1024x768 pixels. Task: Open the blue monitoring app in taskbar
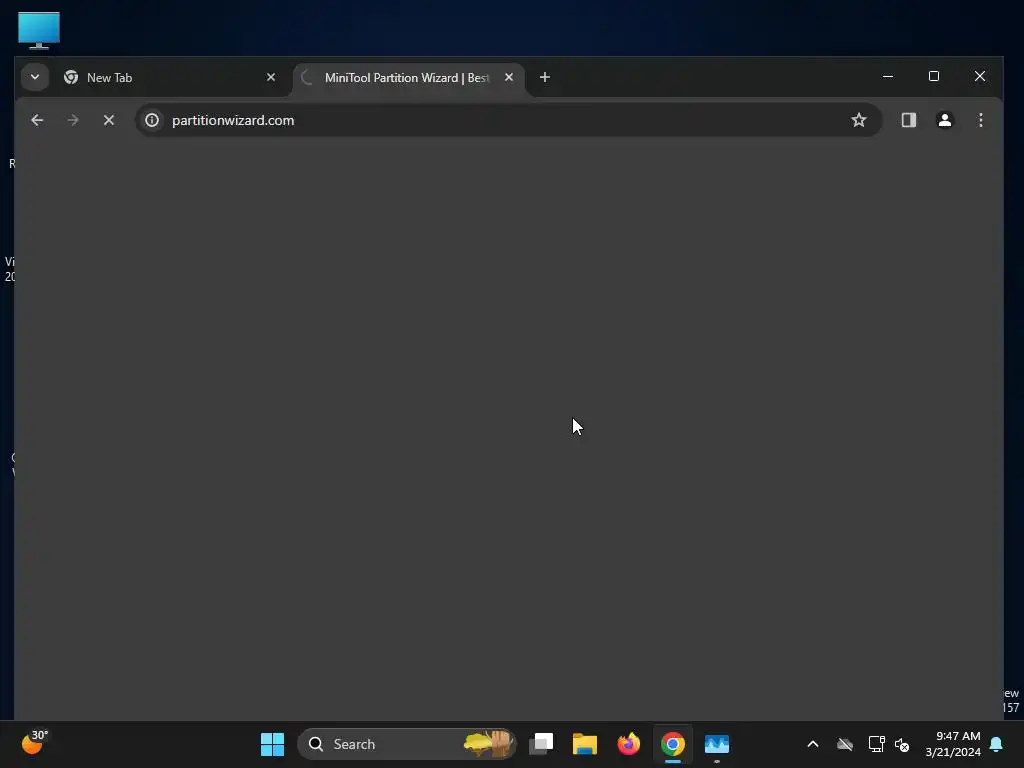pyautogui.click(x=716, y=744)
